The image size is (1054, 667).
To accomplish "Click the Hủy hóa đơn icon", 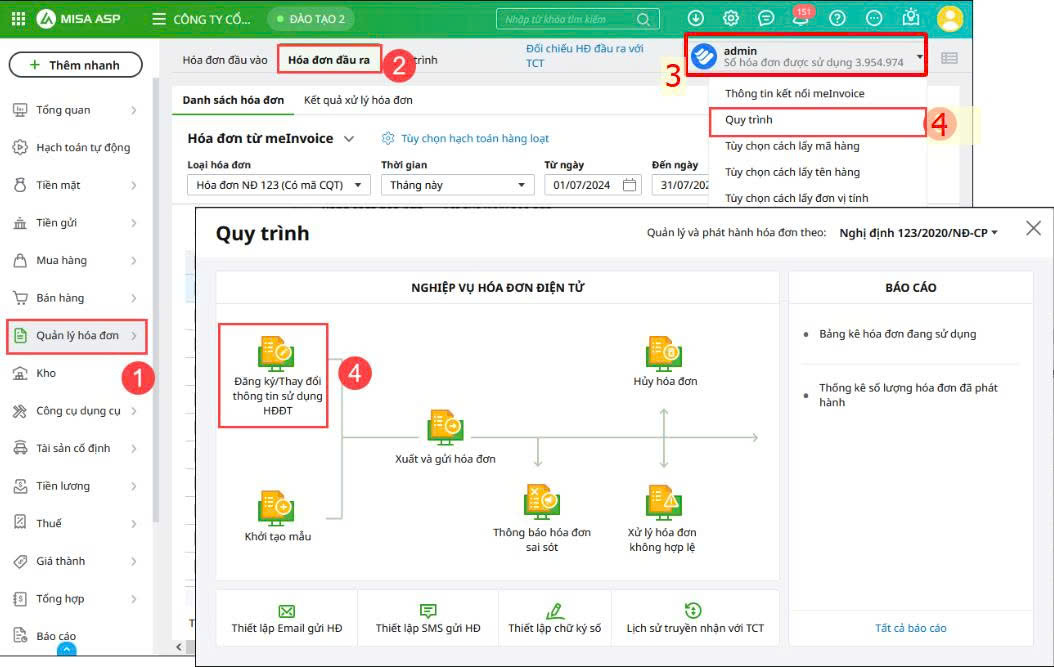I will pos(665,353).
